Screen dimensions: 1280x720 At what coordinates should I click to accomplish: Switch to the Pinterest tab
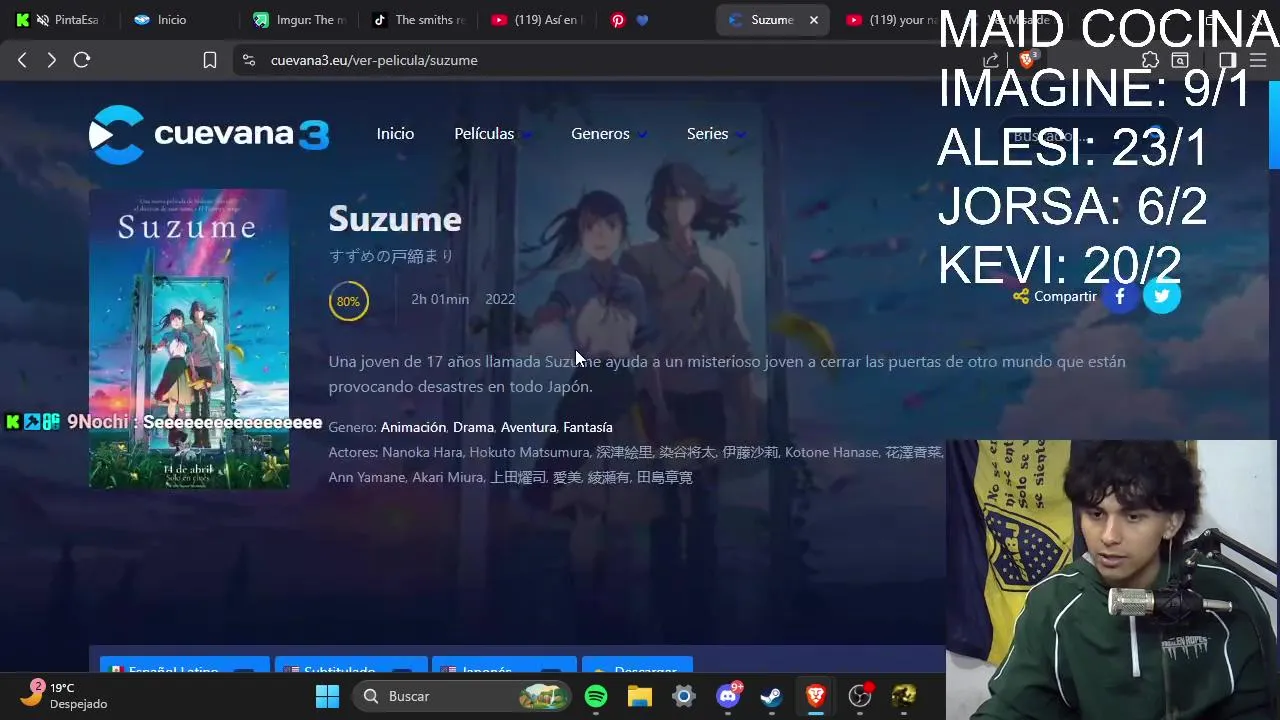pos(630,19)
